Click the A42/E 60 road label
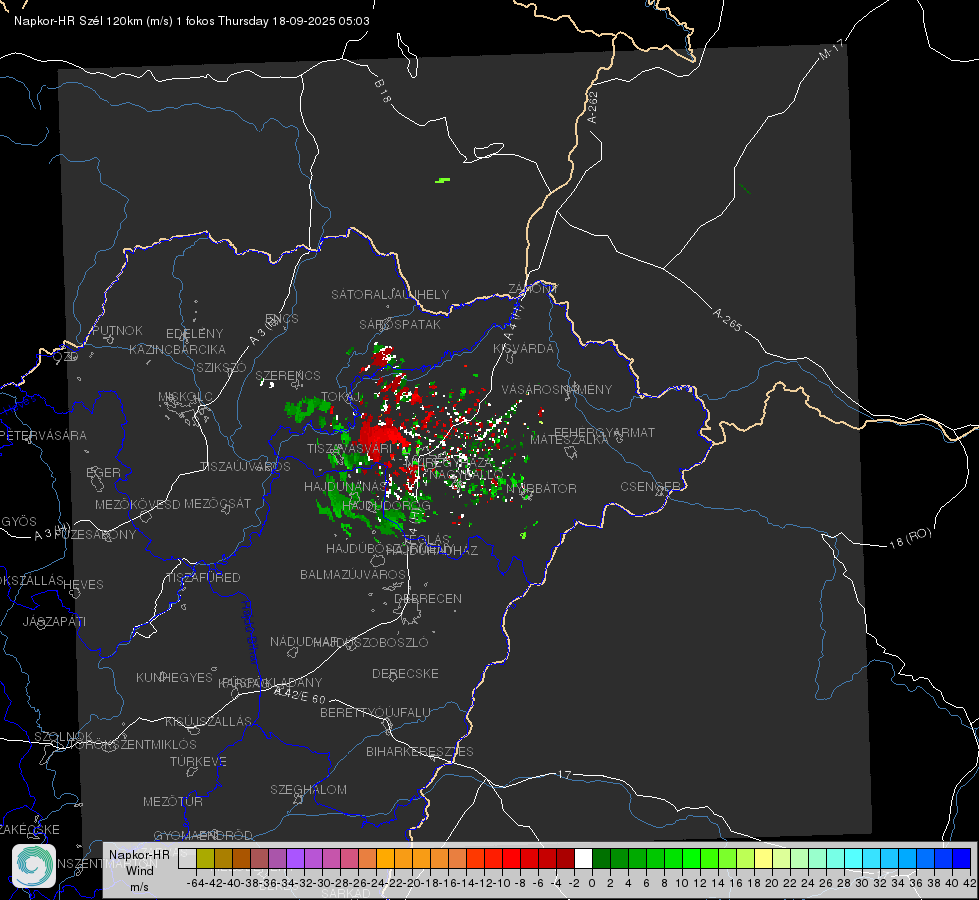Image resolution: width=979 pixels, height=900 pixels. point(300,694)
